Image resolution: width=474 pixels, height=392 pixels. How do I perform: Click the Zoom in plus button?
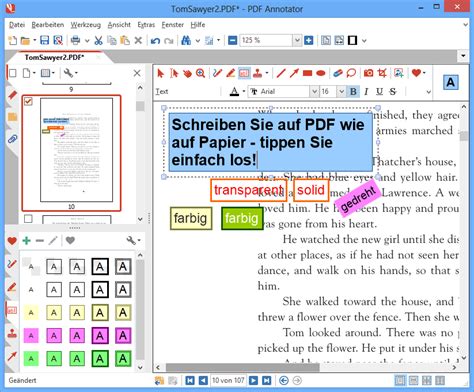(x=309, y=41)
